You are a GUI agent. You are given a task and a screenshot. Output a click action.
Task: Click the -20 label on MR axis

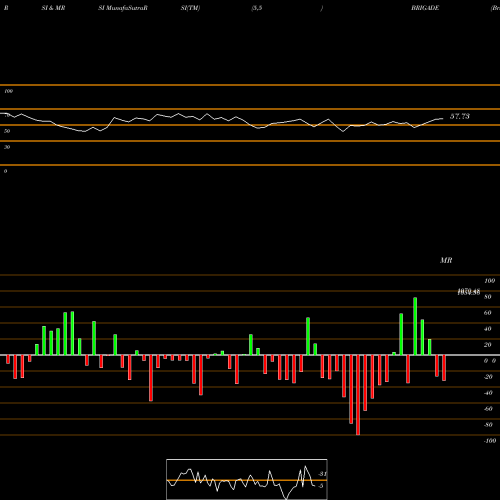[x=488, y=377]
